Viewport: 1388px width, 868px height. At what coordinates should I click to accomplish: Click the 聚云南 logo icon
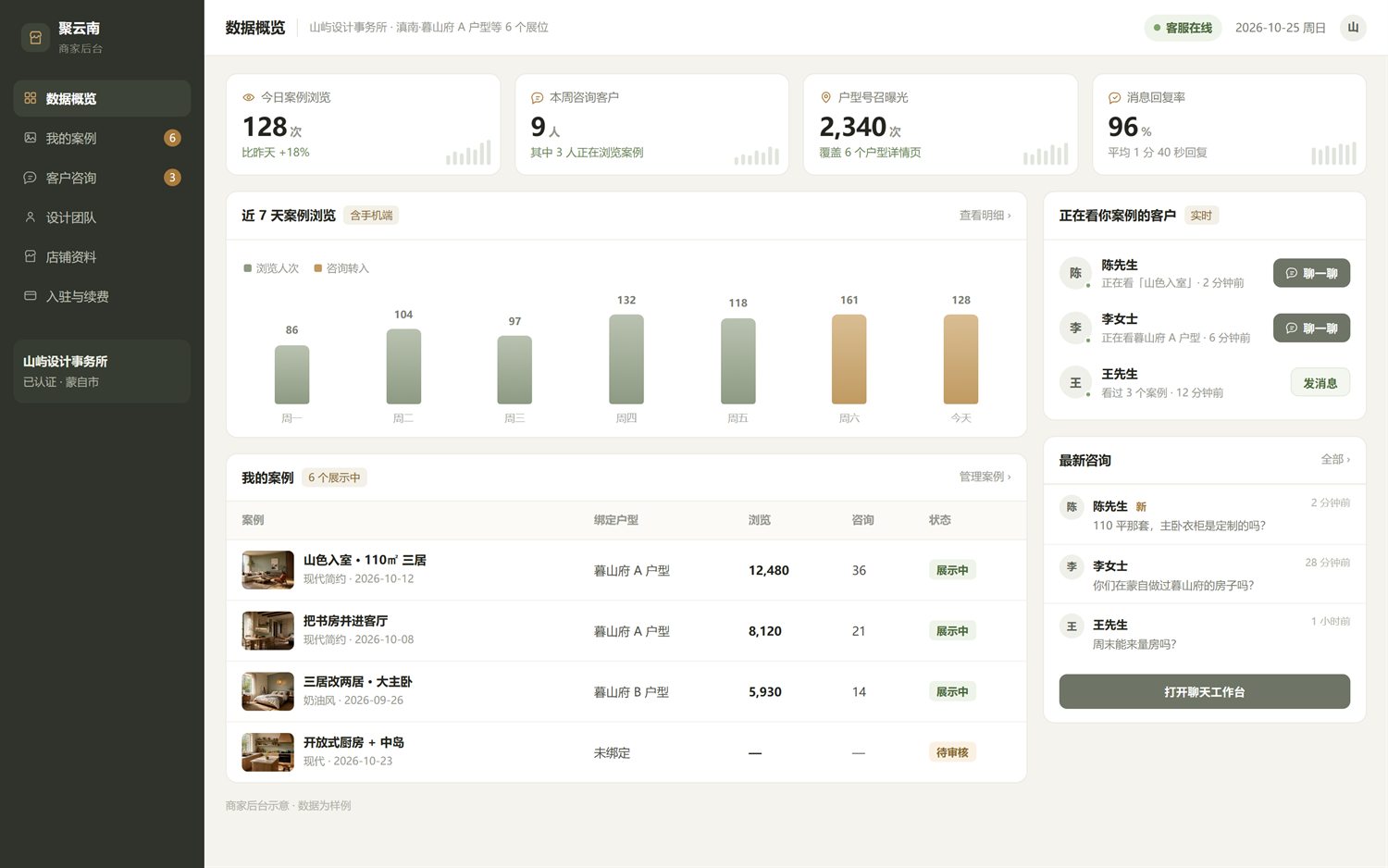point(35,38)
